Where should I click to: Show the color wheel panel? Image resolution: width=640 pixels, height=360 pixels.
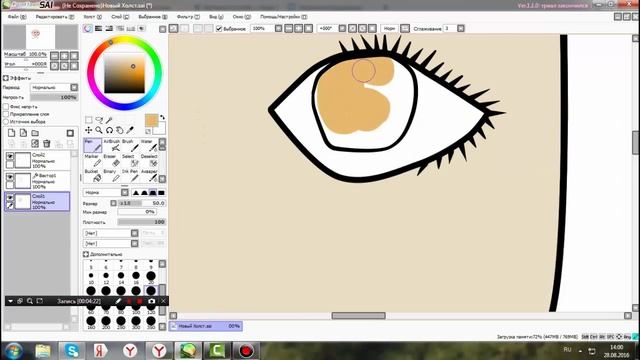pyautogui.click(x=88, y=29)
